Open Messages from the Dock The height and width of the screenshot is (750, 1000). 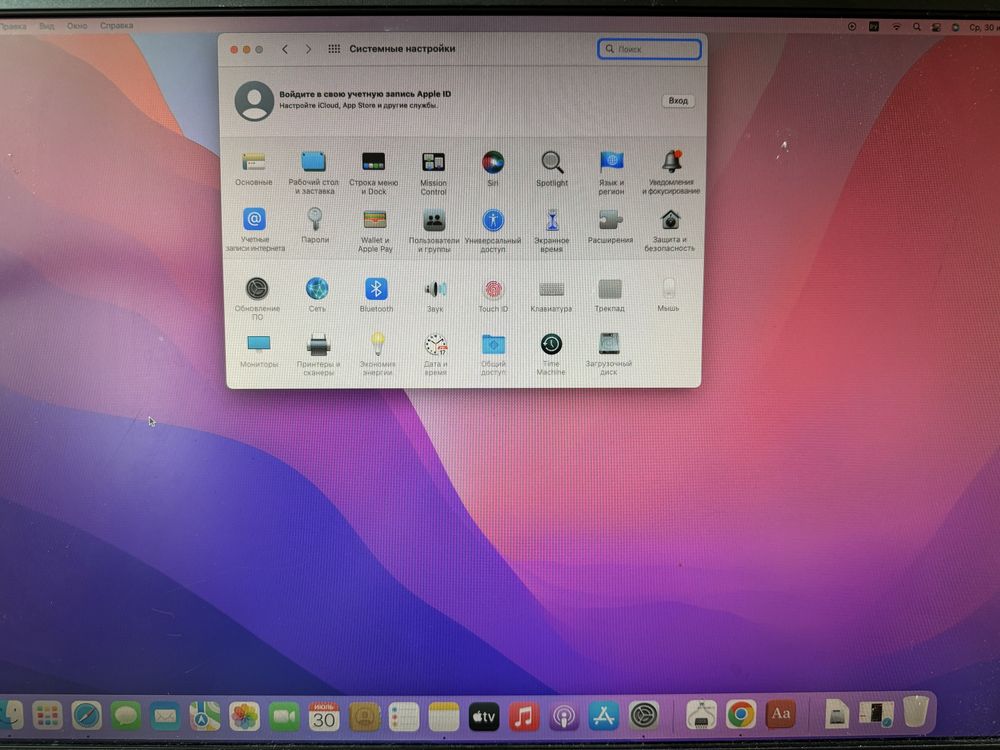(x=126, y=716)
